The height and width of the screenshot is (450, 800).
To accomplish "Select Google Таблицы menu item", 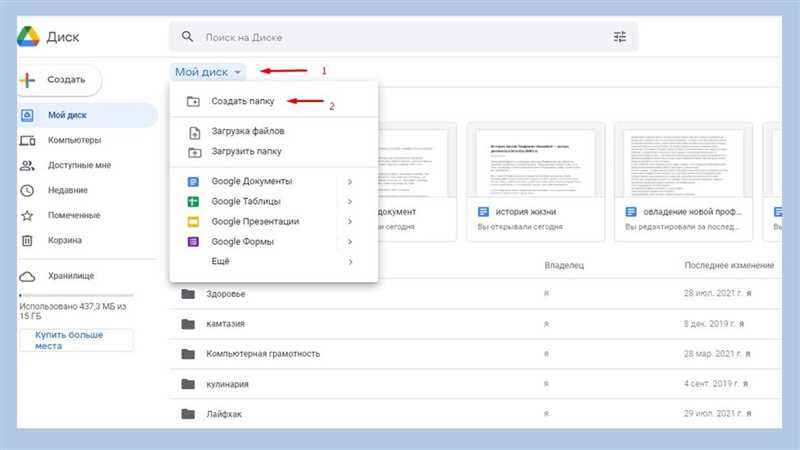I will point(274,202).
